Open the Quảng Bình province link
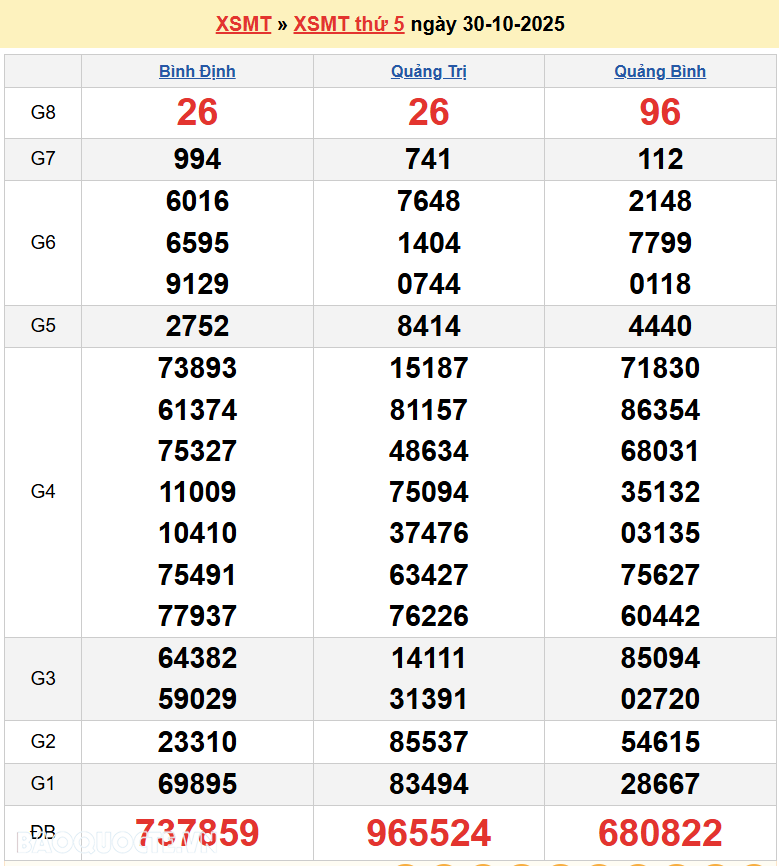Screen dimensions: 779x866 coord(660,71)
